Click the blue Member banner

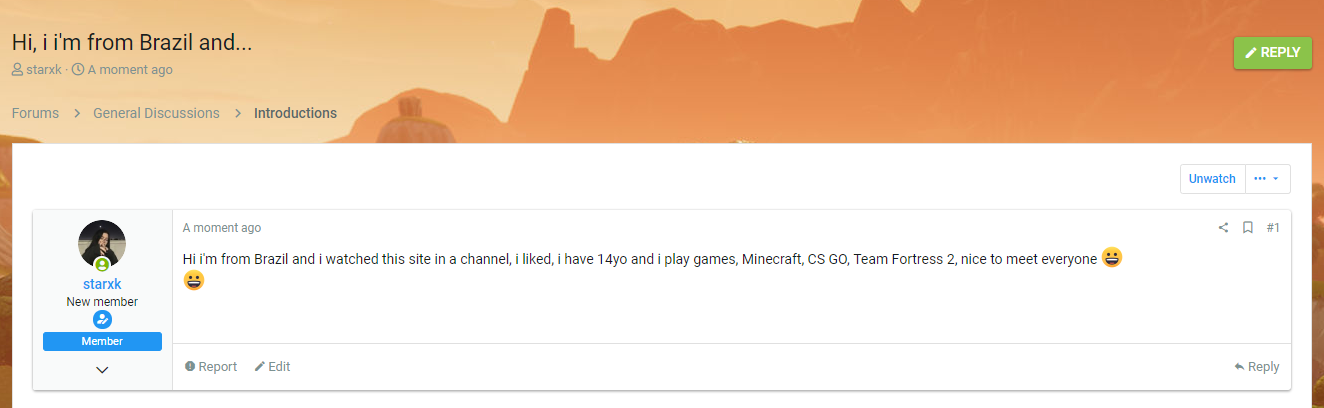tap(102, 342)
